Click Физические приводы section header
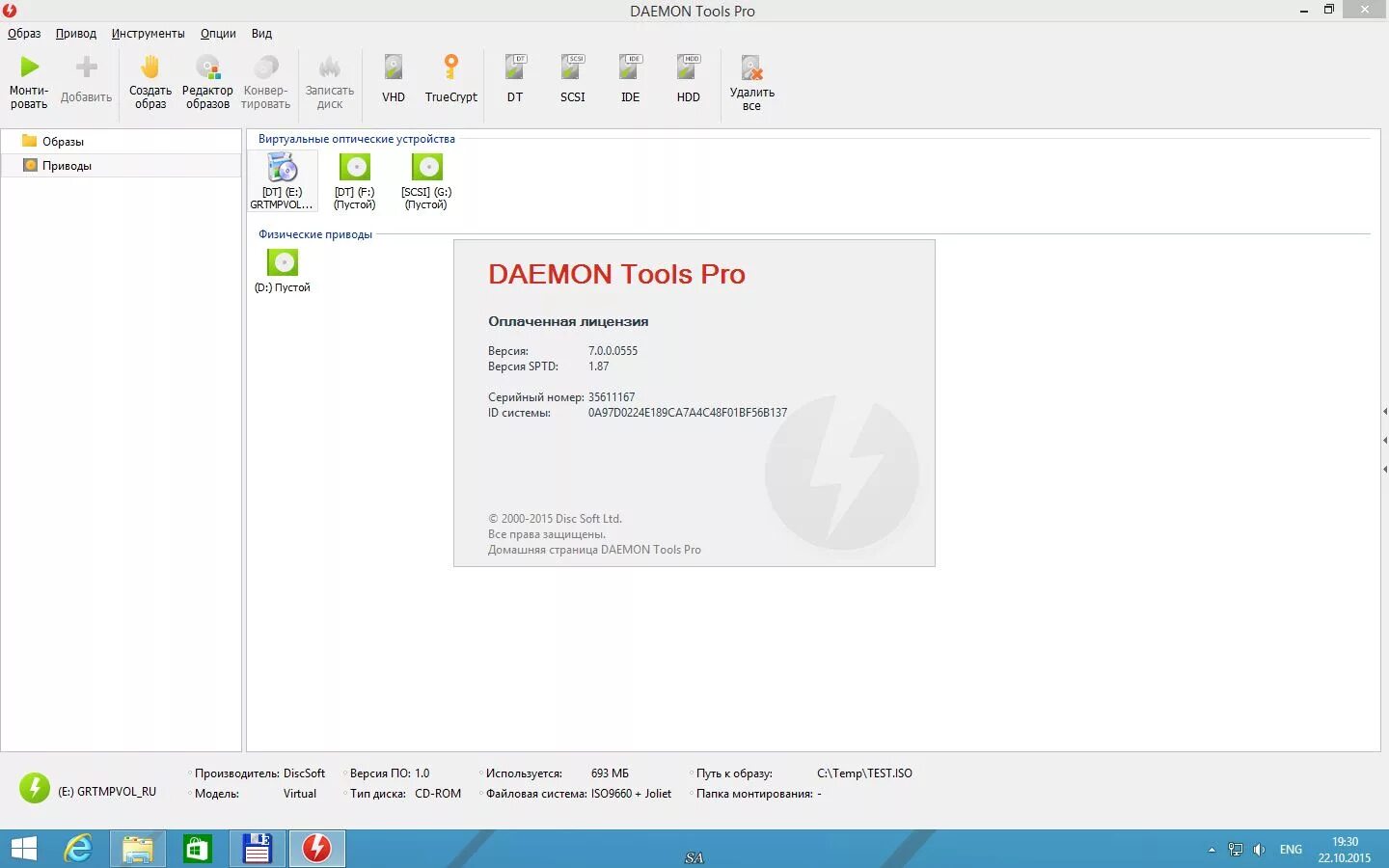This screenshot has width=1389, height=868. click(314, 234)
